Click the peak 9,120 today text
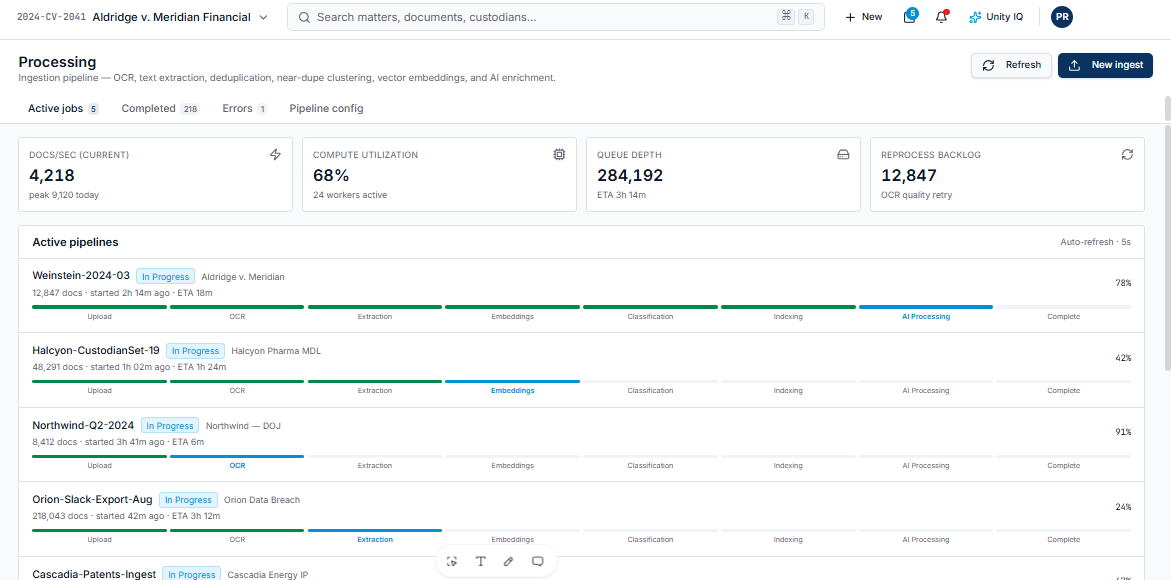1171x580 pixels. point(63,195)
